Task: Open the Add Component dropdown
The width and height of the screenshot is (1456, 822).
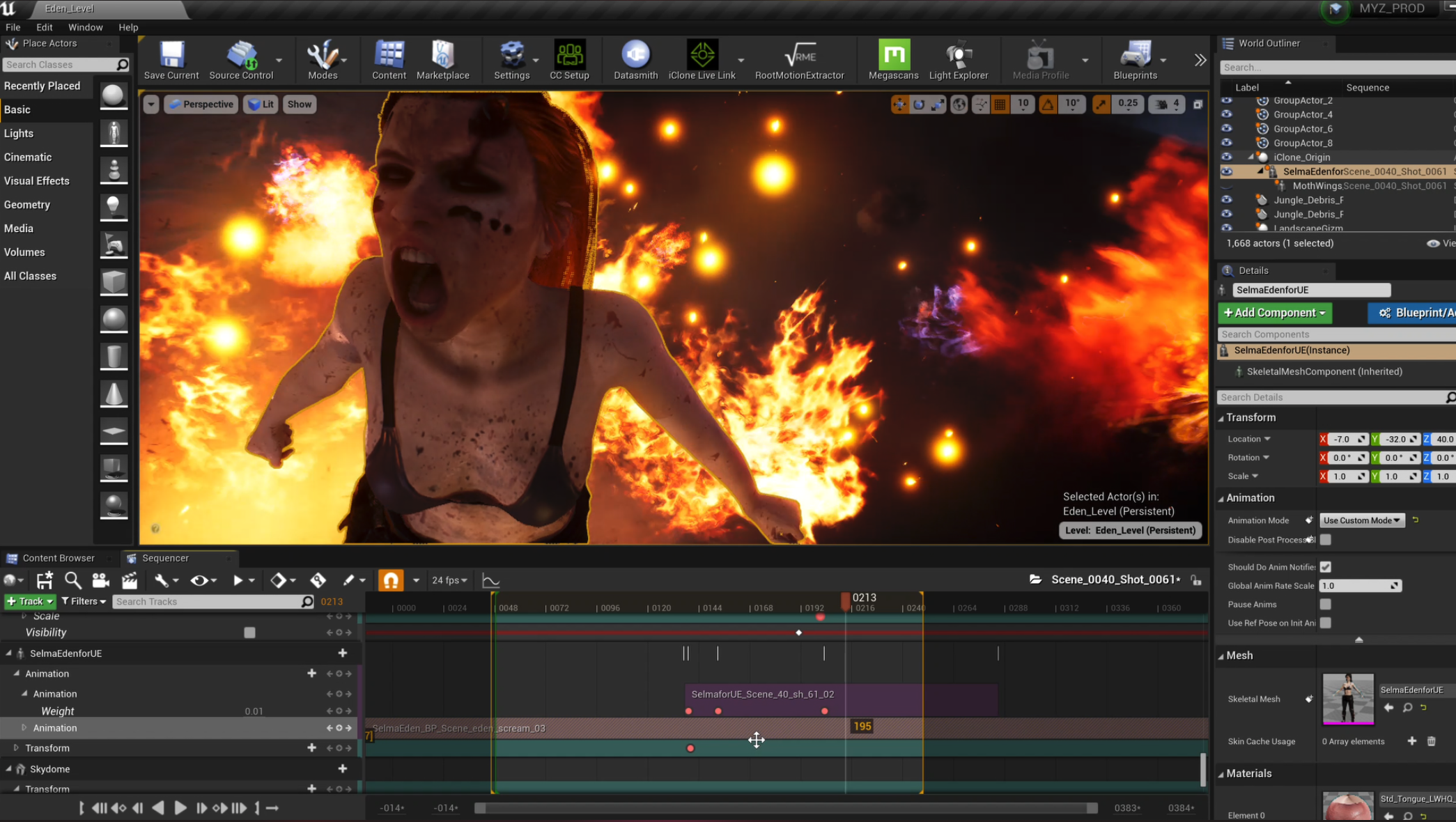Action: coord(1275,313)
